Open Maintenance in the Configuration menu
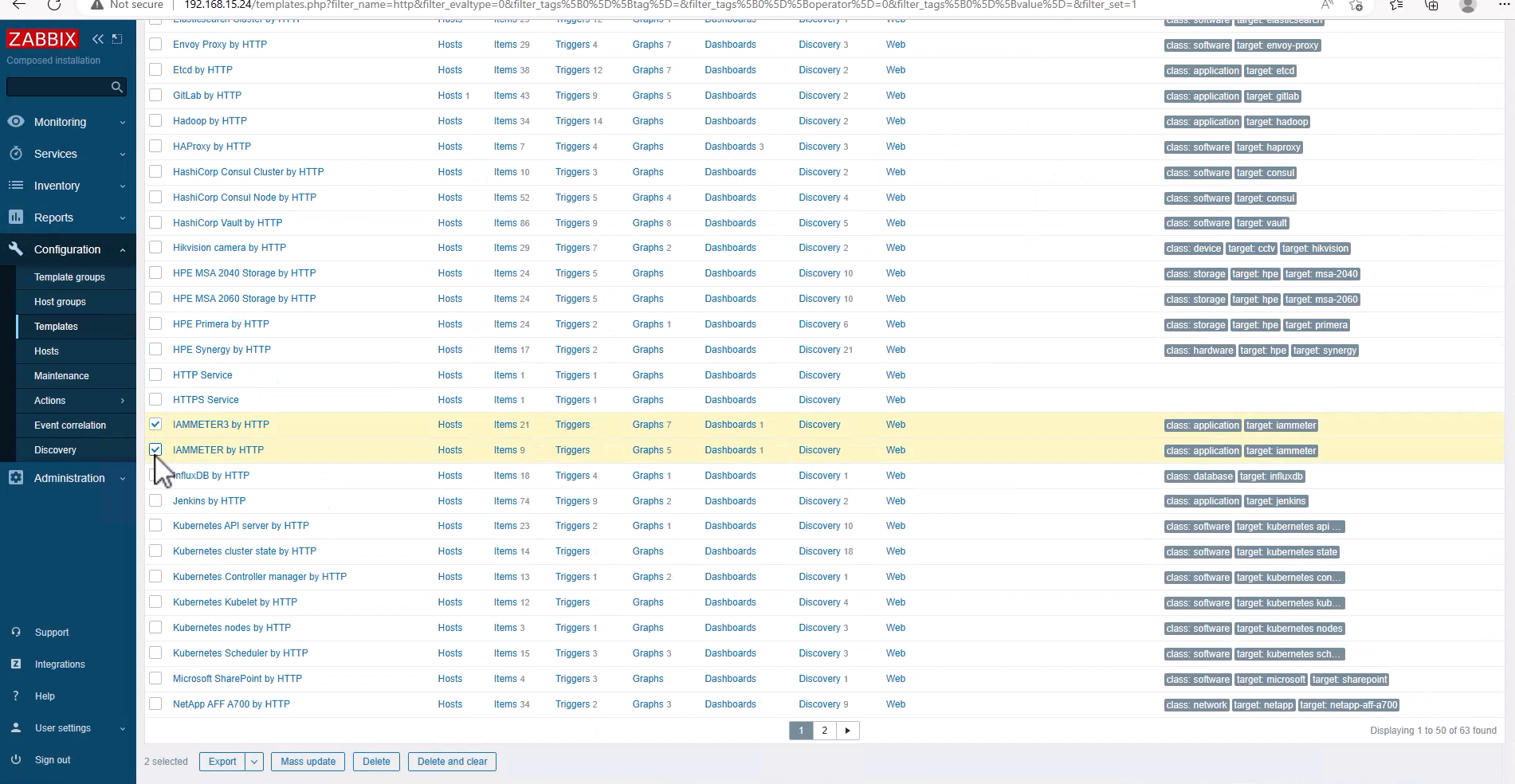1515x784 pixels. [61, 376]
